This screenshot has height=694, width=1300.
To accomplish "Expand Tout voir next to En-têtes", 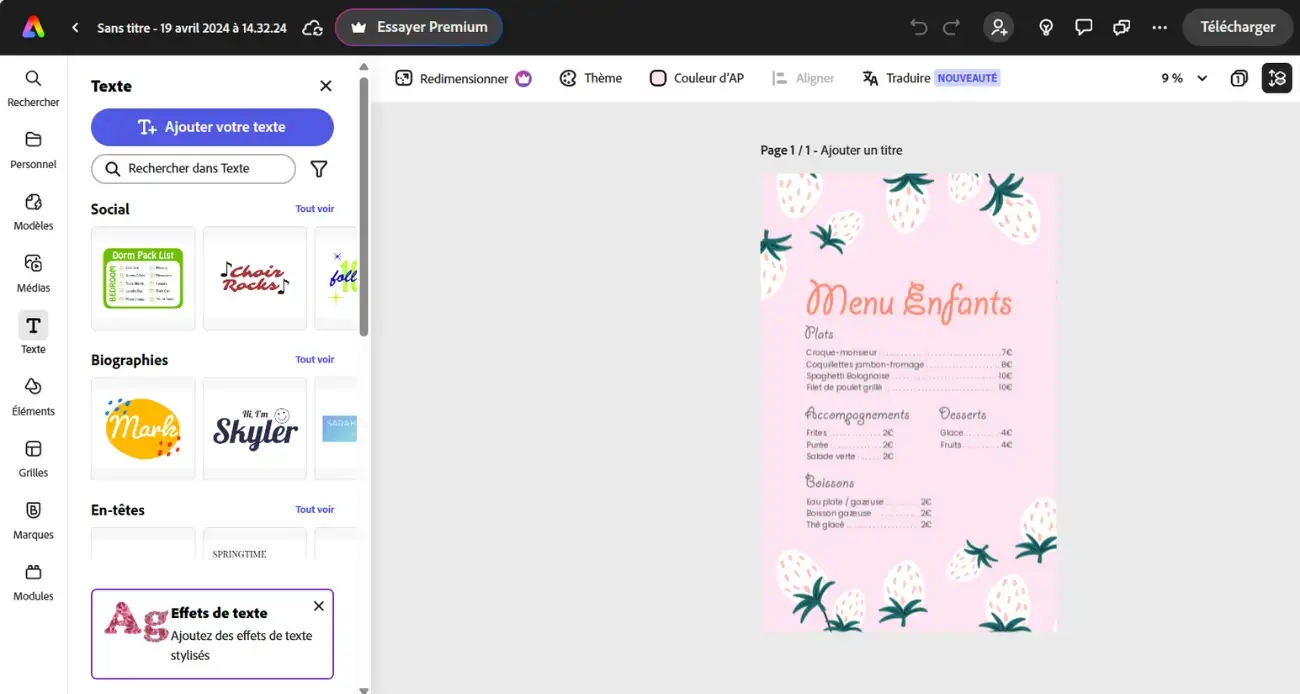I will (x=314, y=509).
